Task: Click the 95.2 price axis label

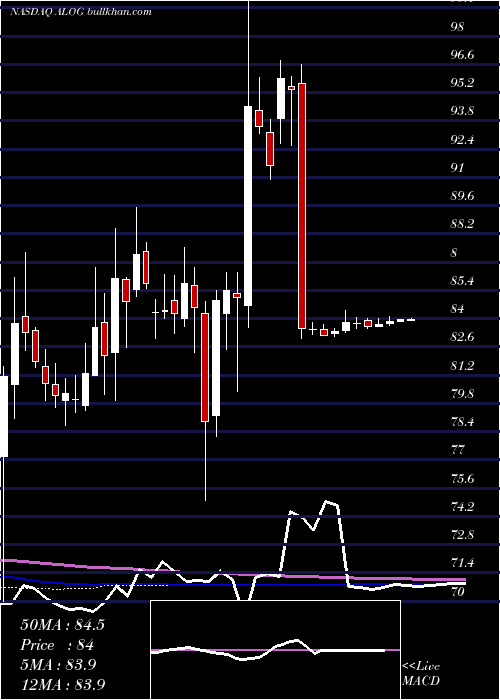Action: (x=462, y=83)
